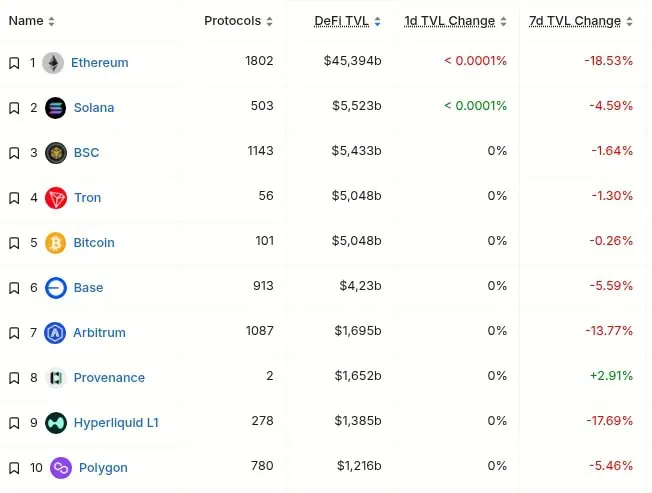Click the Ethereum chain logo icon
652x493 pixels.
[x=53, y=62]
